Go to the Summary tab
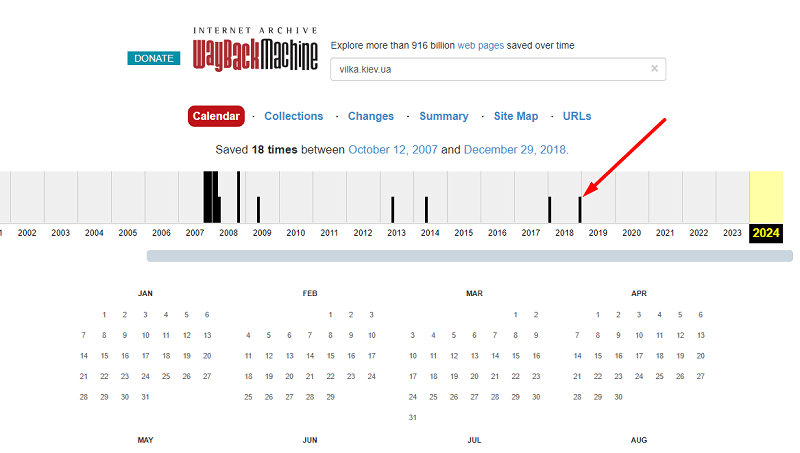Screen dimensions: 800x453 [x=443, y=116]
